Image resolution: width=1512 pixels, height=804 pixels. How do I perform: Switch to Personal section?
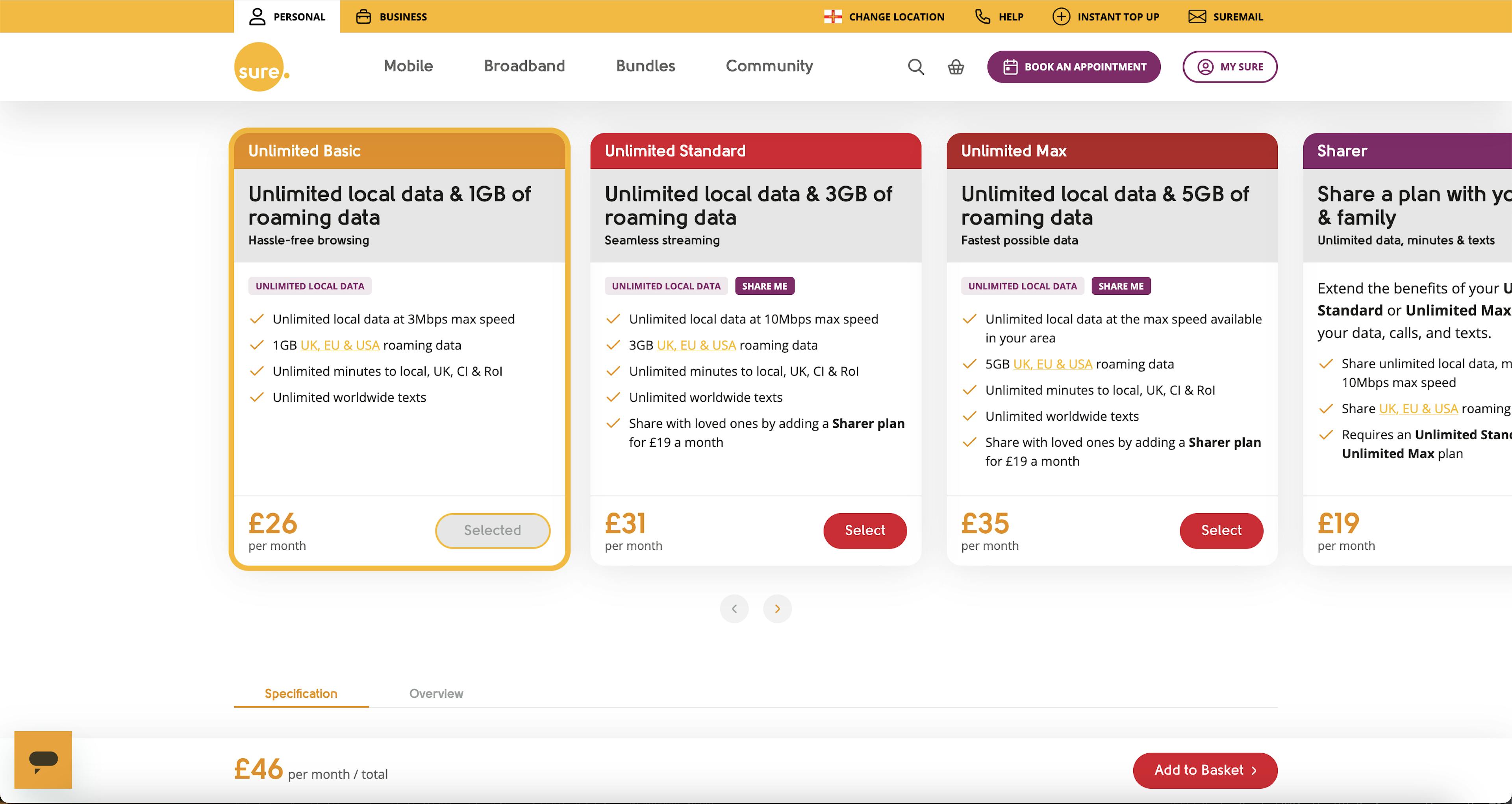[287, 17]
